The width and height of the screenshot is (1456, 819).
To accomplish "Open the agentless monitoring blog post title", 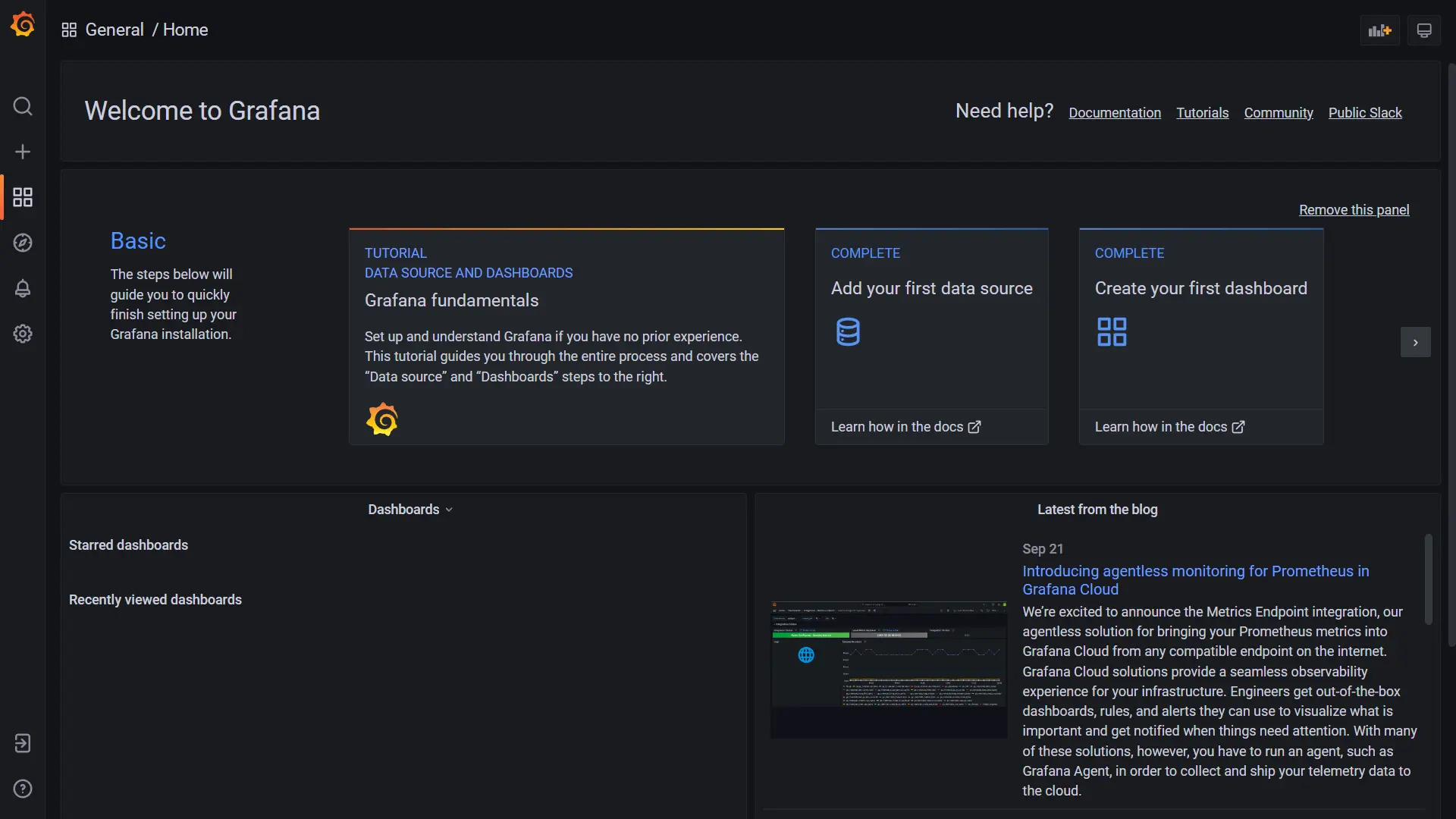I will pyautogui.click(x=1195, y=580).
